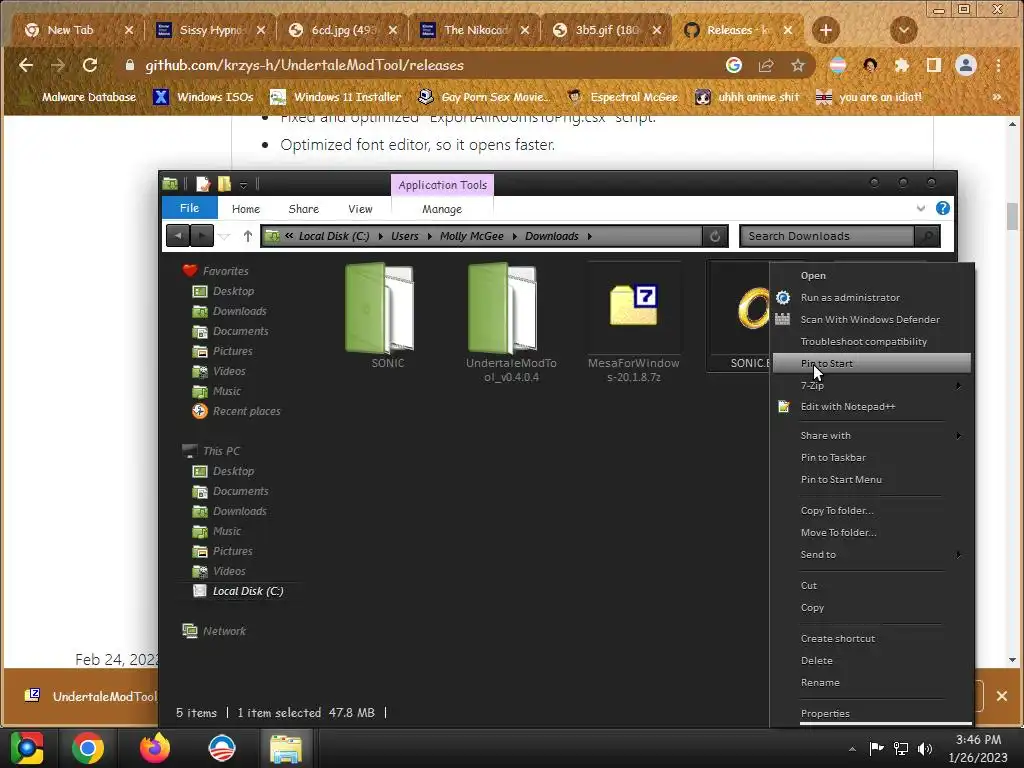Click the GitHub page vertical scrollbar thumb

(x=1012, y=216)
